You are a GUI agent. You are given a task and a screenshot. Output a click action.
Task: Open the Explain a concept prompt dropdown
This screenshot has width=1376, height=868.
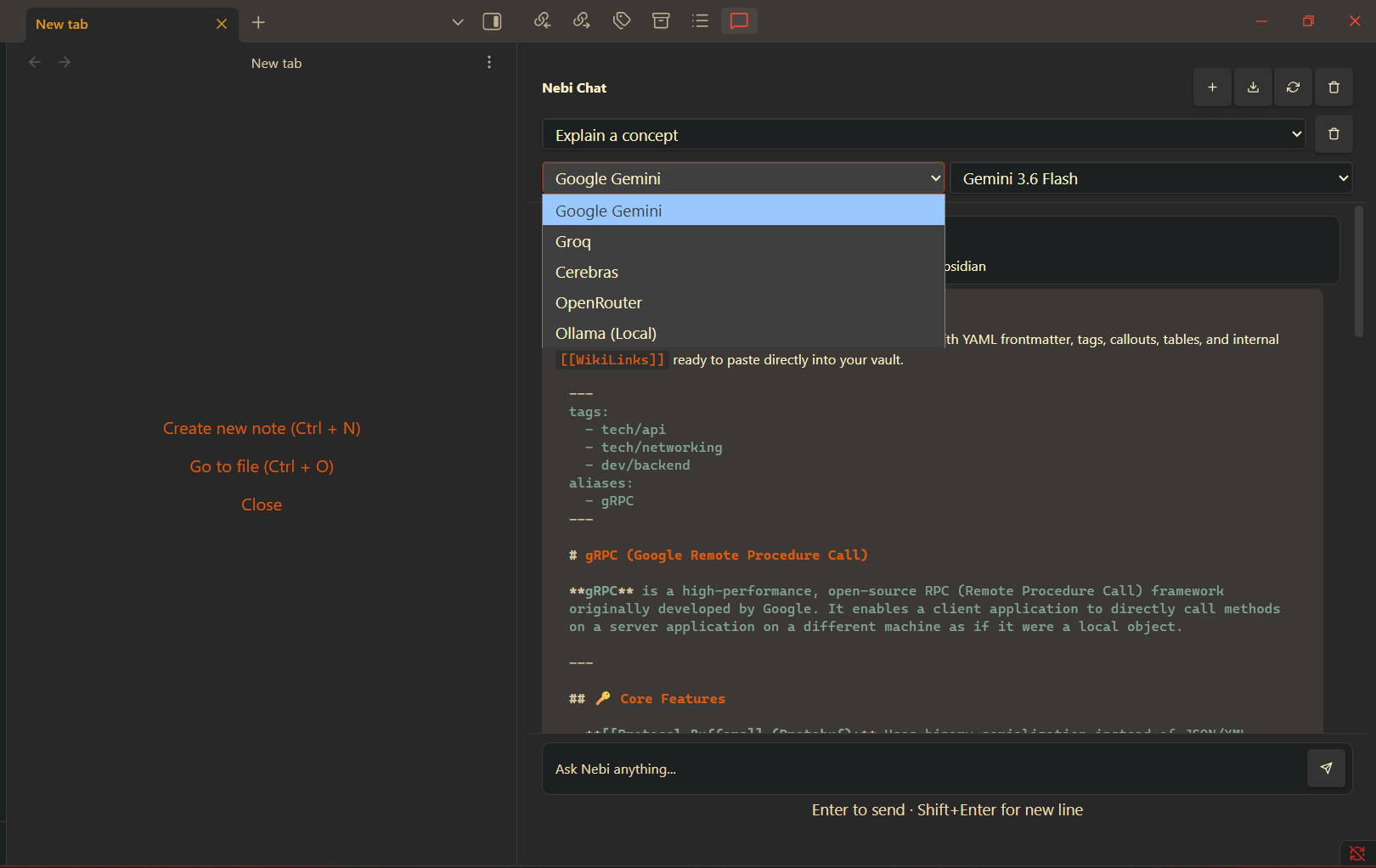[924, 134]
